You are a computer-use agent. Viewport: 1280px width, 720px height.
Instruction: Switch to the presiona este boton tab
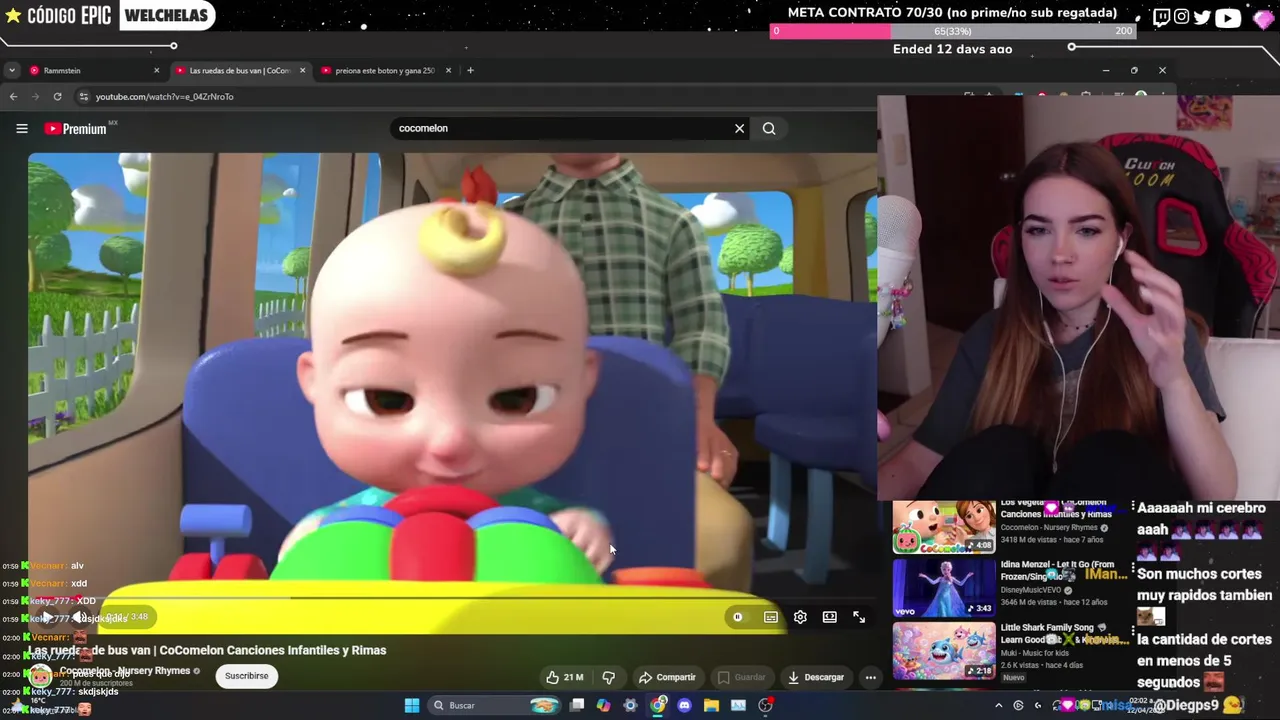point(385,70)
